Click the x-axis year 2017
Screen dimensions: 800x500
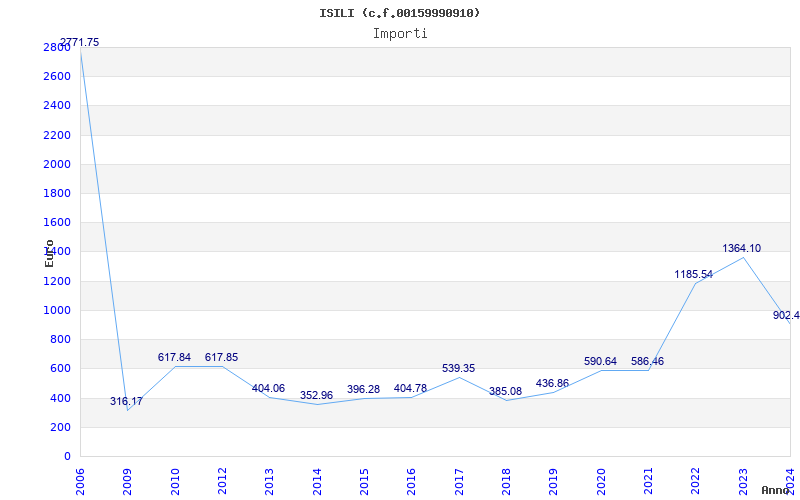pyautogui.click(x=459, y=481)
